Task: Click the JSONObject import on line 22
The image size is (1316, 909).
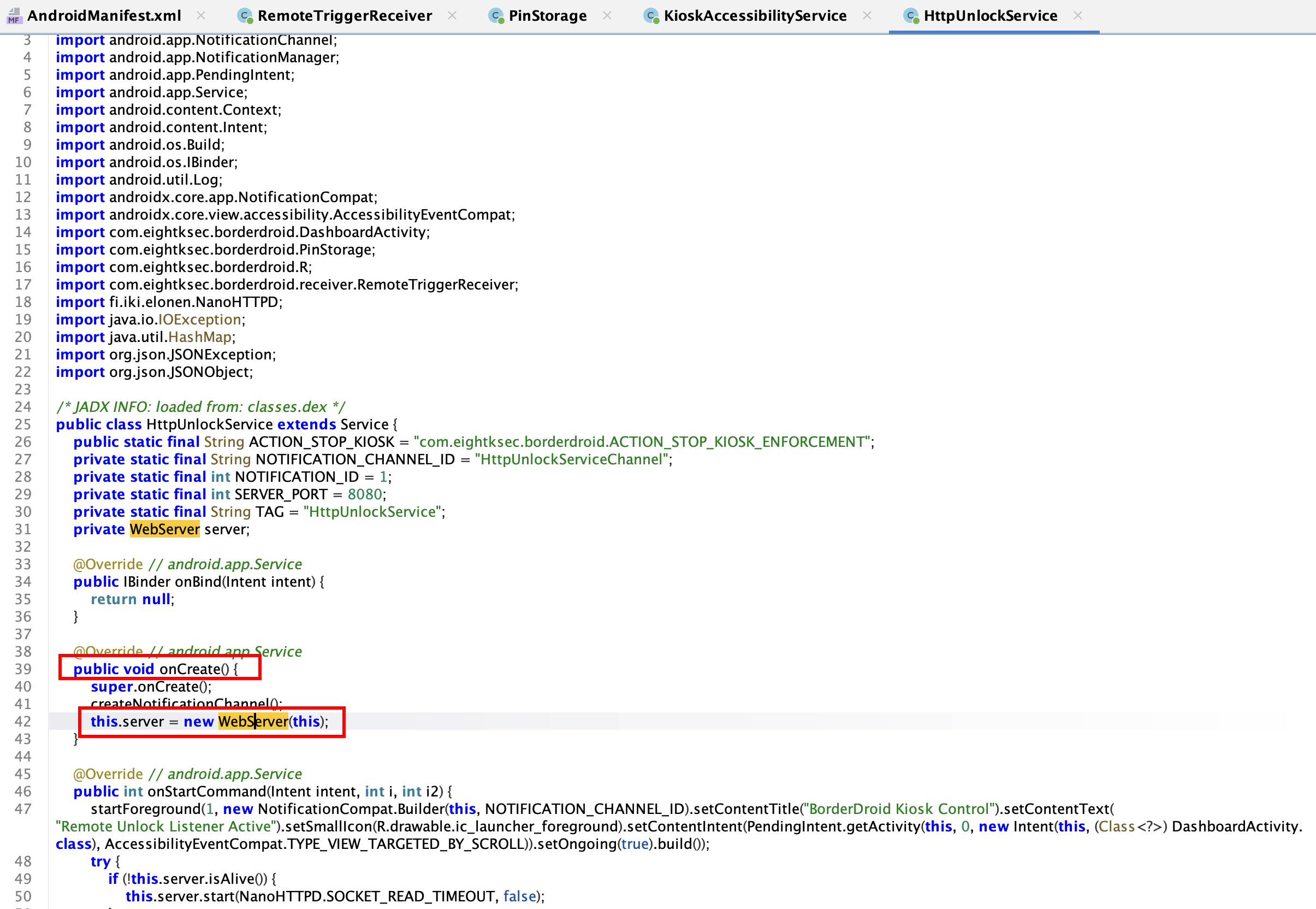Action: coord(154,372)
